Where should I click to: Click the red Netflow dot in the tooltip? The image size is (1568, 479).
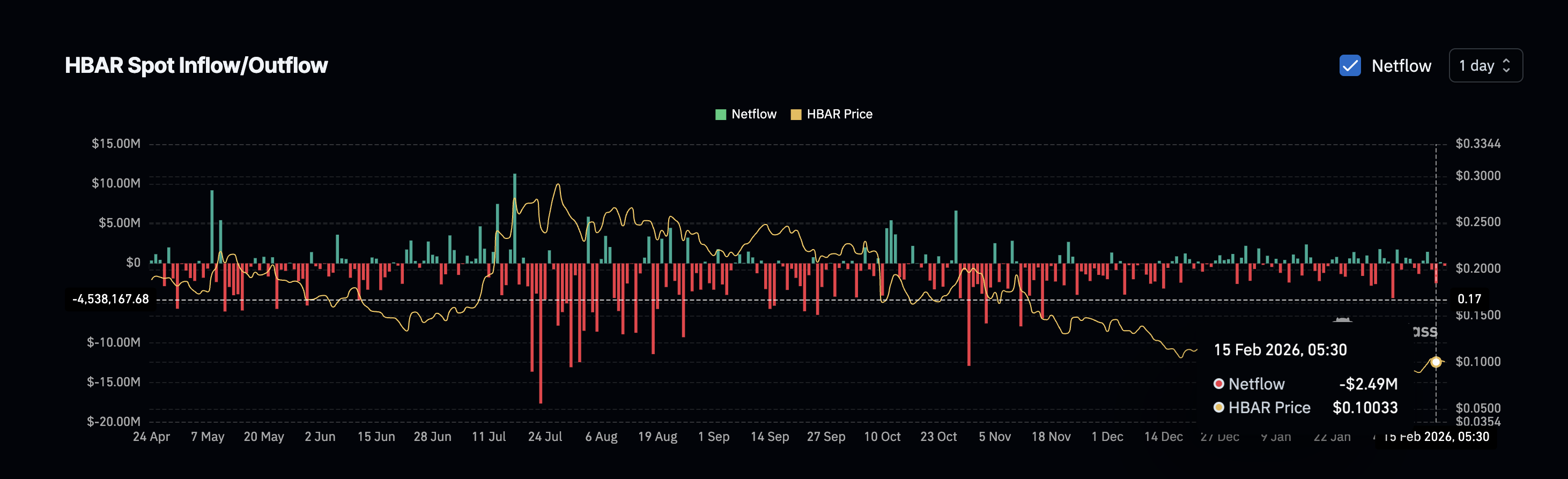click(x=1218, y=384)
